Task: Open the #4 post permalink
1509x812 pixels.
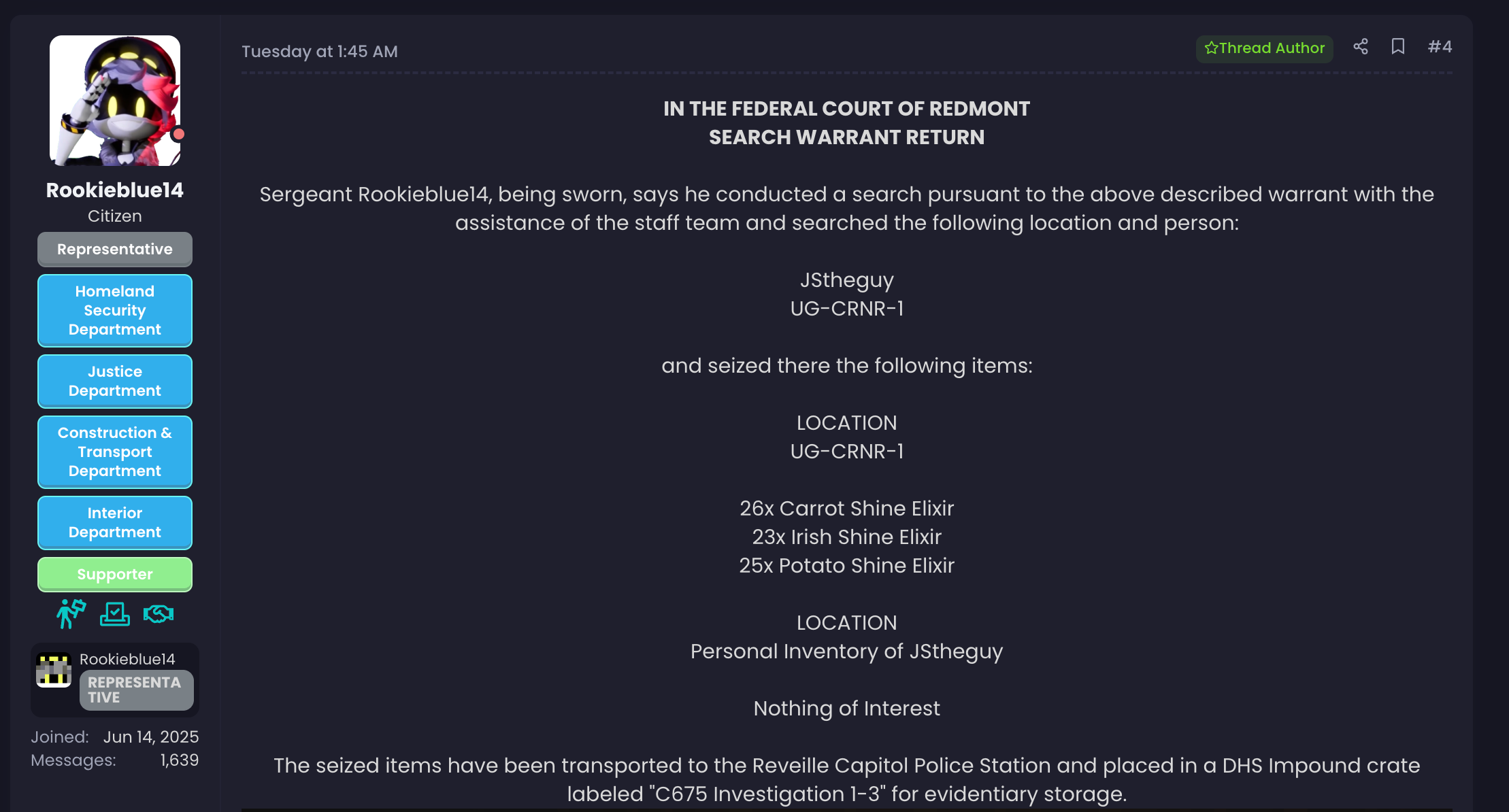Action: tap(1440, 47)
